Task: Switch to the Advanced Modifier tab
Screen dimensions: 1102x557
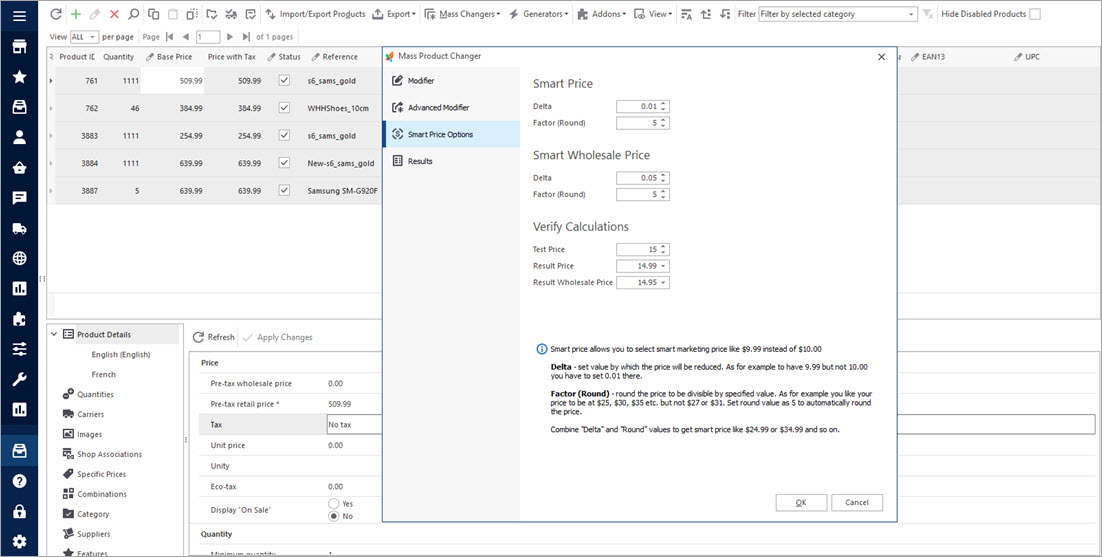Action: click(451, 107)
